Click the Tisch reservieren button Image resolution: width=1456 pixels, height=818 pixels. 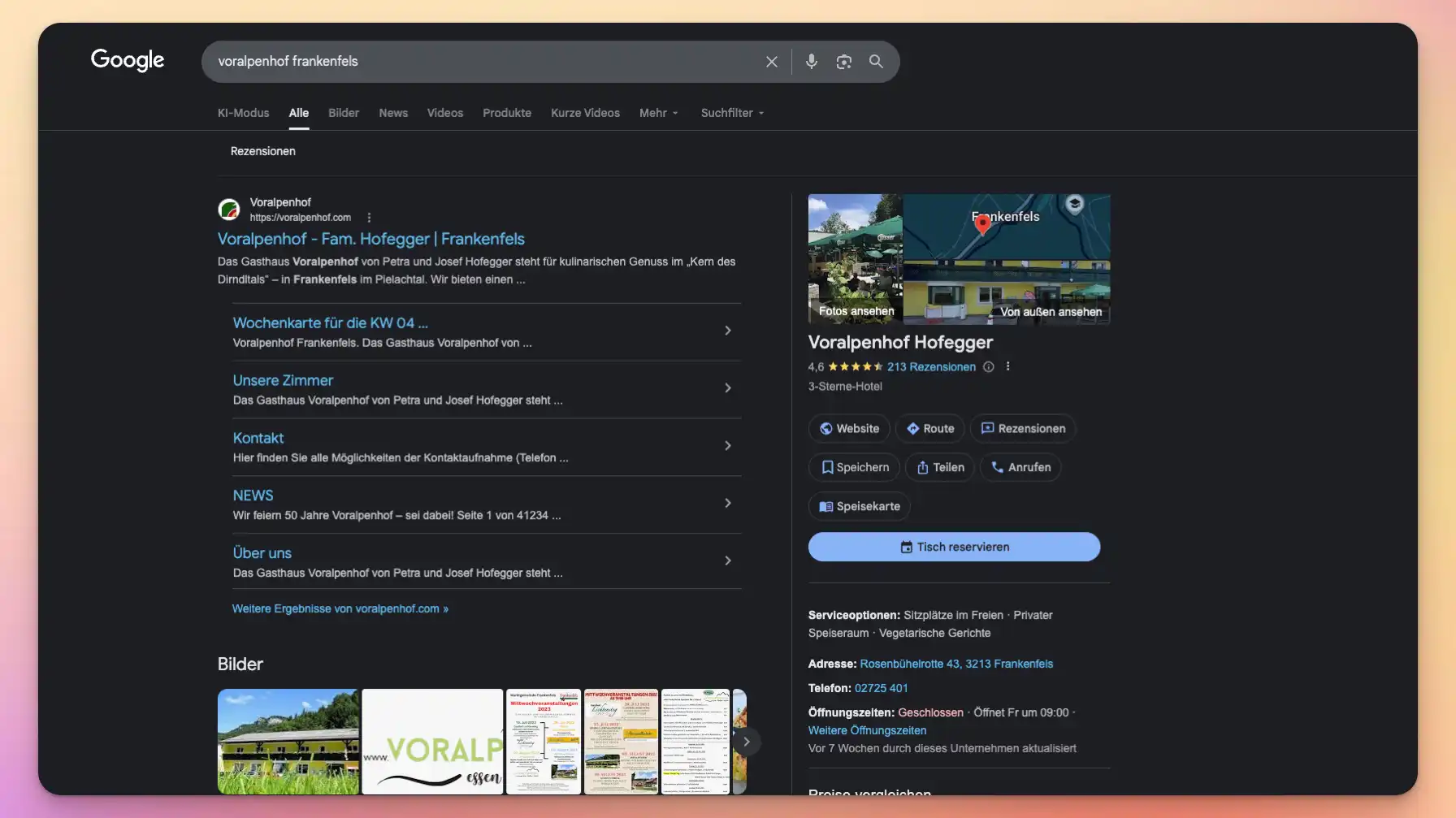[954, 547]
